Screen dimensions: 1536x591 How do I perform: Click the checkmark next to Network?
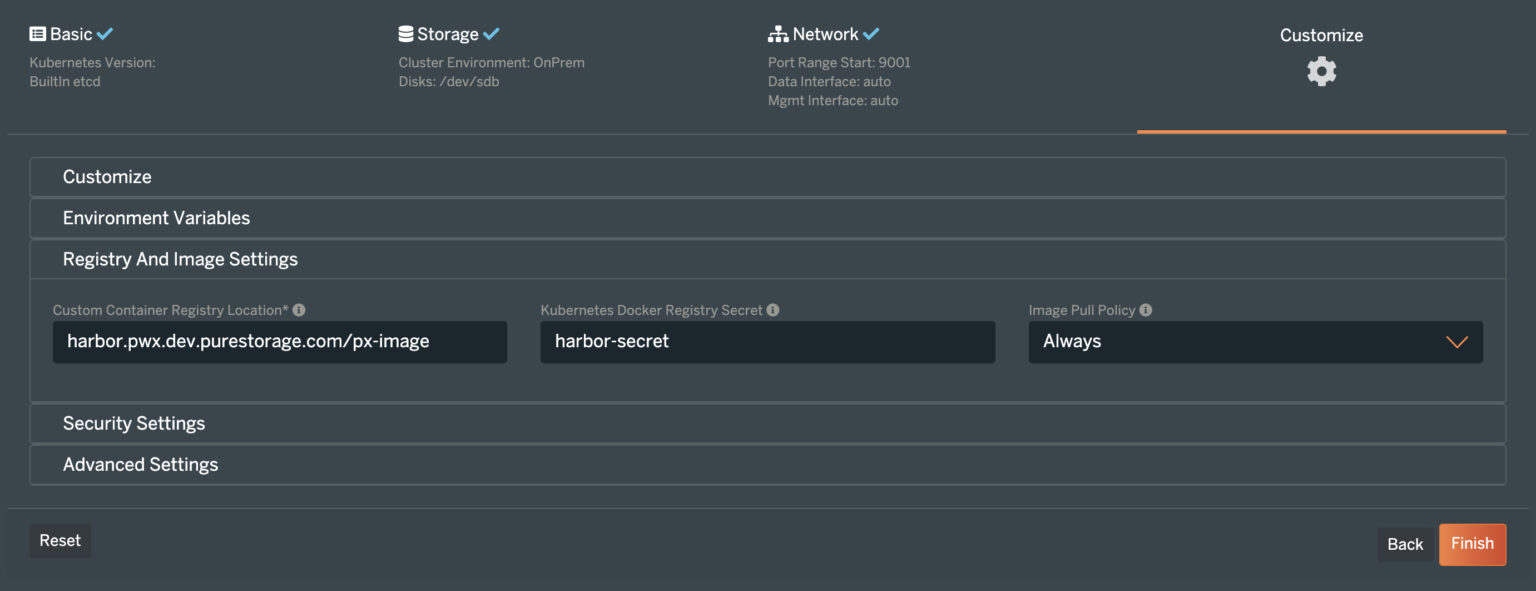(x=871, y=34)
